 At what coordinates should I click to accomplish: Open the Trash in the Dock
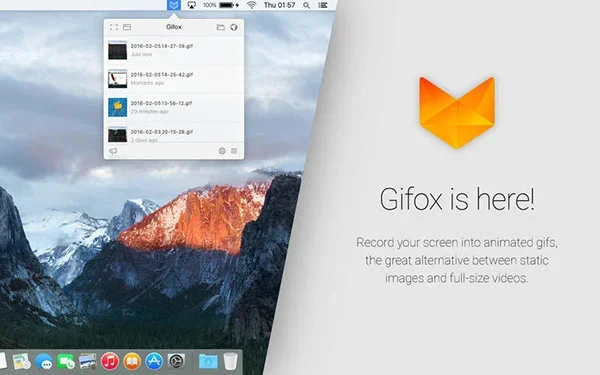click(230, 361)
